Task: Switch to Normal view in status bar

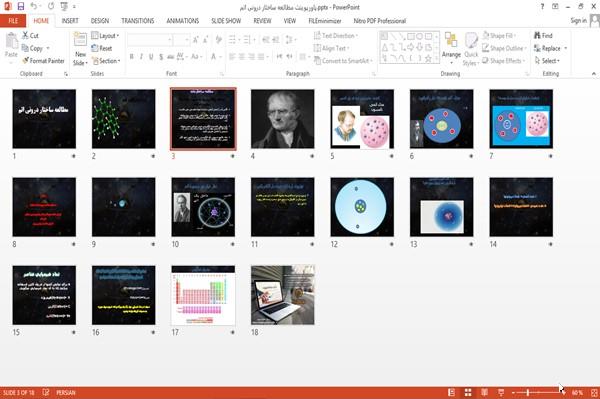Action: click(x=452, y=392)
